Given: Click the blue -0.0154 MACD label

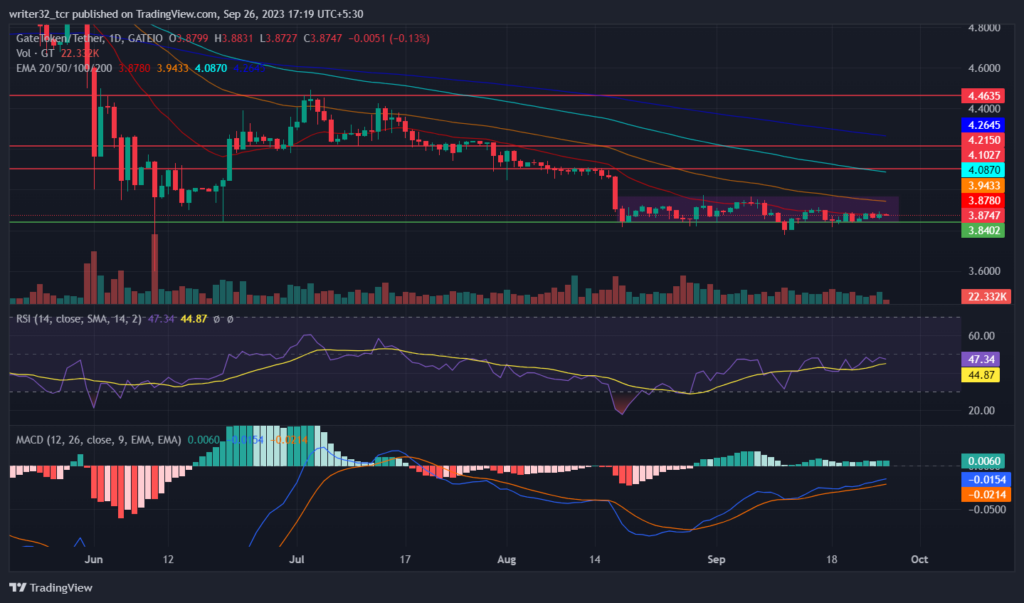Looking at the screenshot, I should (986, 479).
